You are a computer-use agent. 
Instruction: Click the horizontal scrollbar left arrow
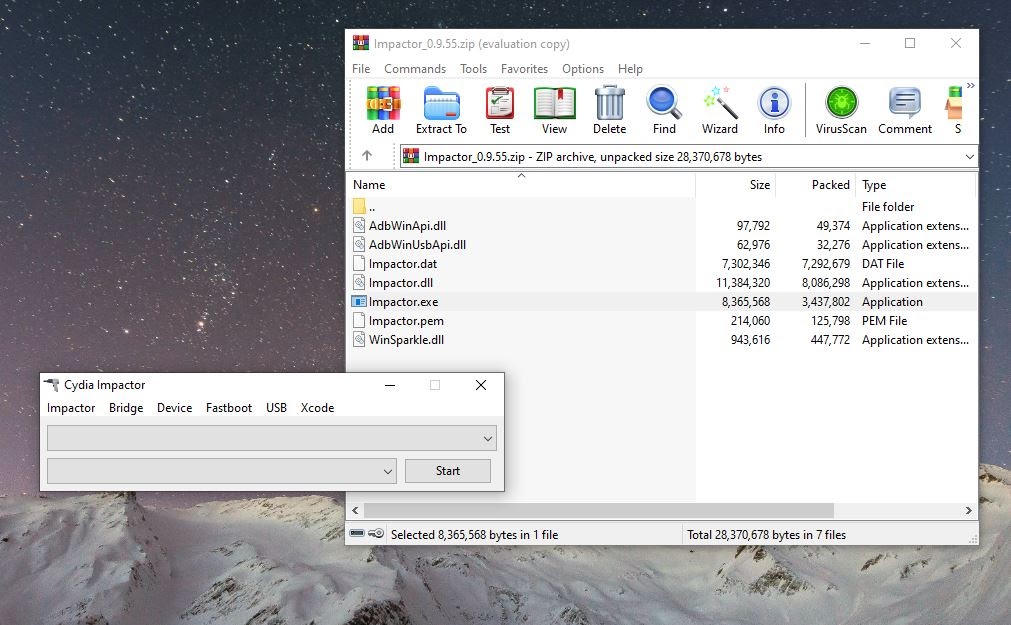pyautogui.click(x=355, y=510)
